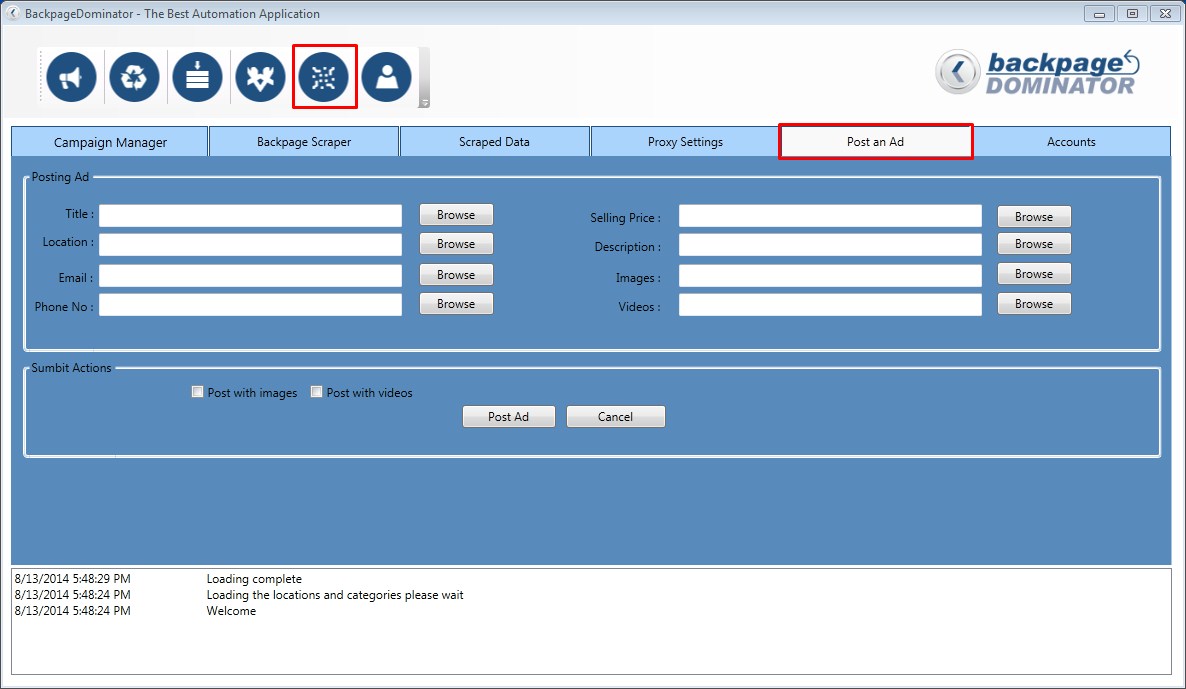
Task: Open the Proxy Settings tab
Action: [684, 141]
